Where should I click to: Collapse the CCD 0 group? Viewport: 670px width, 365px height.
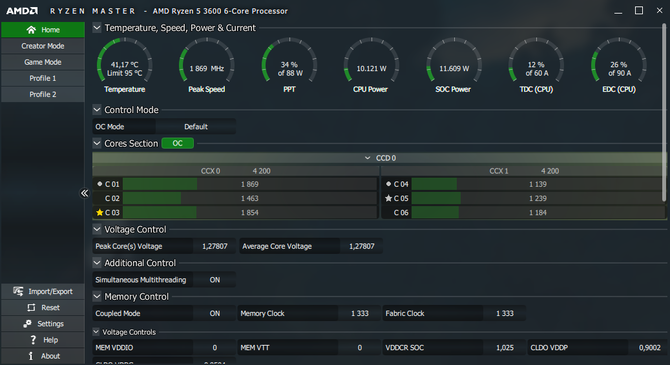367,158
